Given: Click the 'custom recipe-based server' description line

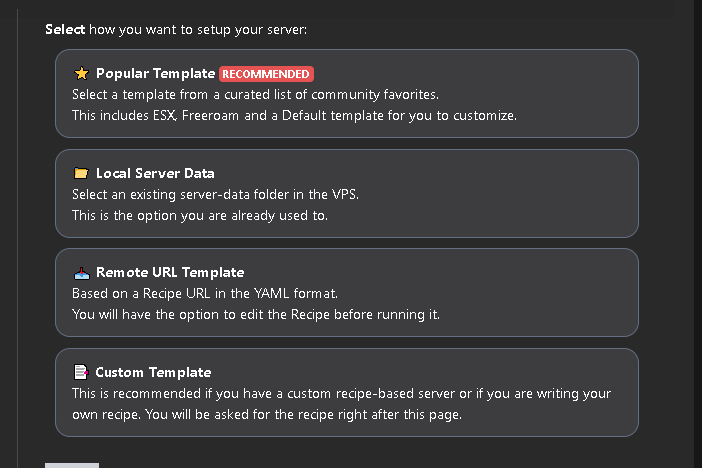Looking at the screenshot, I should pos(340,393).
